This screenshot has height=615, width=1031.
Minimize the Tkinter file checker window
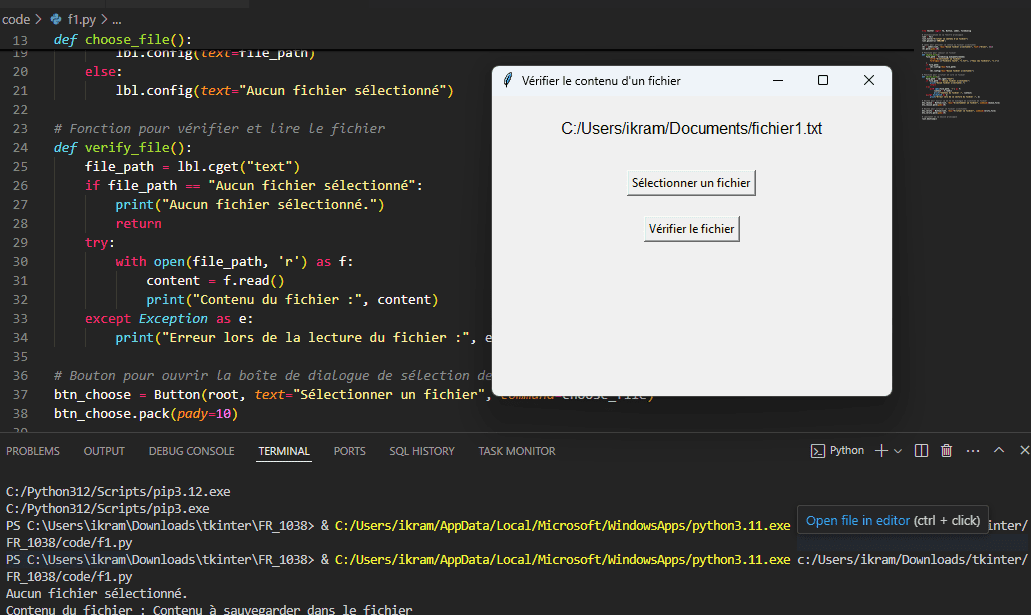pyautogui.click(x=778, y=80)
